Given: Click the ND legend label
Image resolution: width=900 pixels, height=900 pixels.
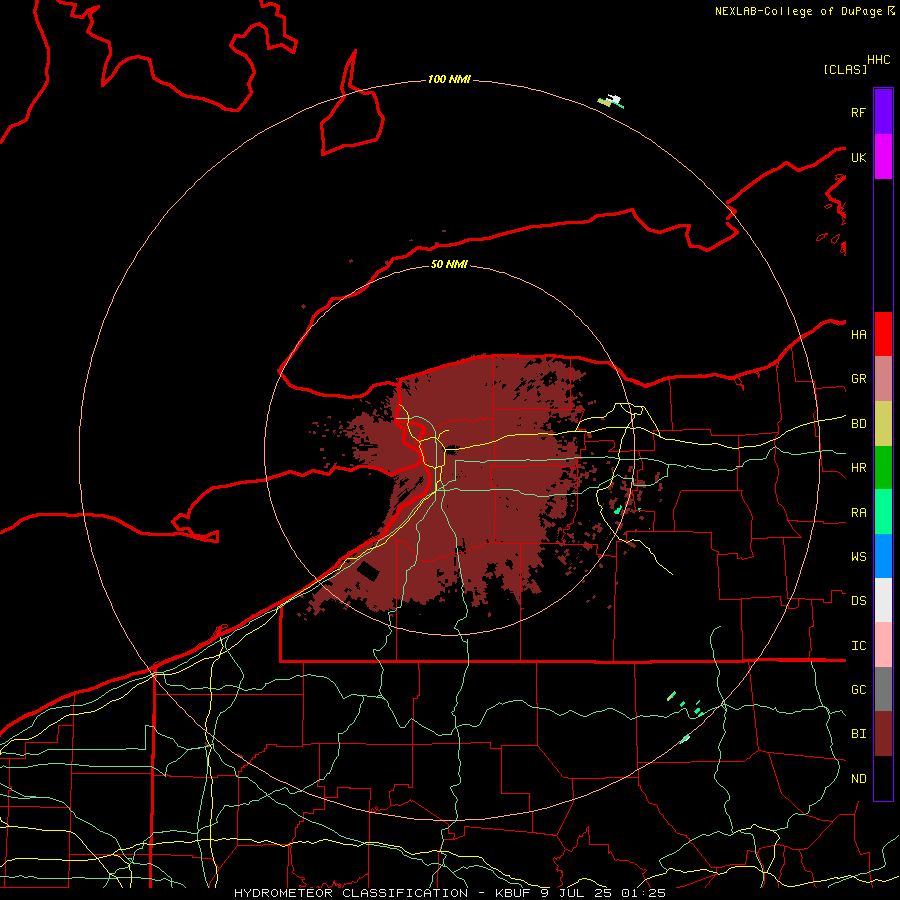Looking at the screenshot, I should click(858, 779).
